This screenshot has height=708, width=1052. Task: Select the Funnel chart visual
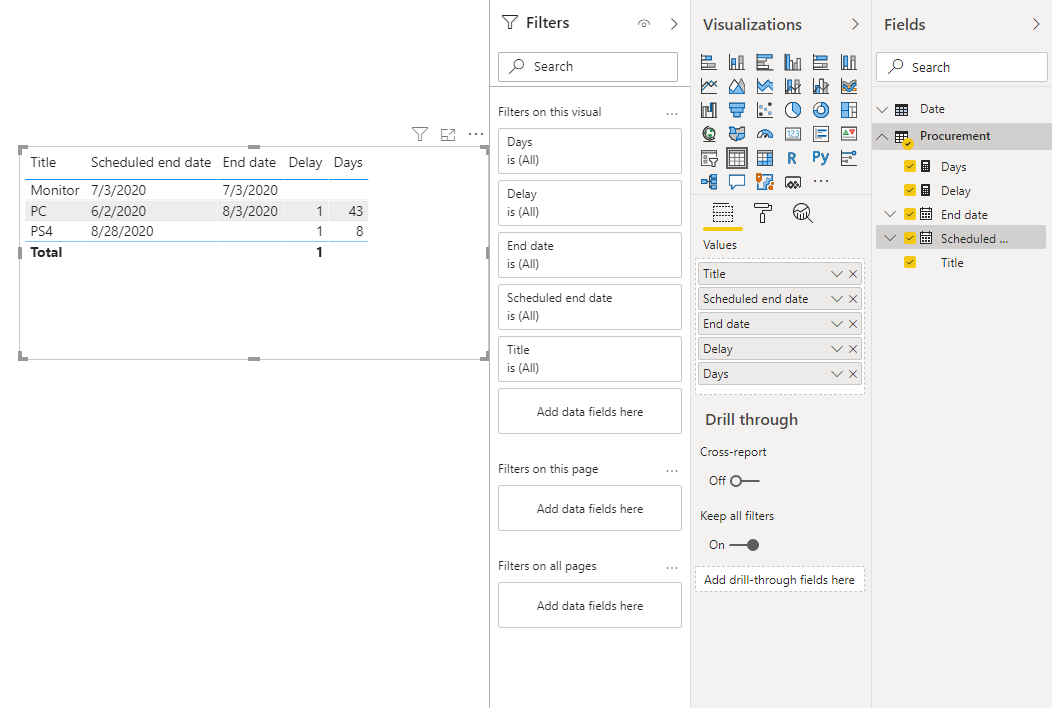point(737,110)
